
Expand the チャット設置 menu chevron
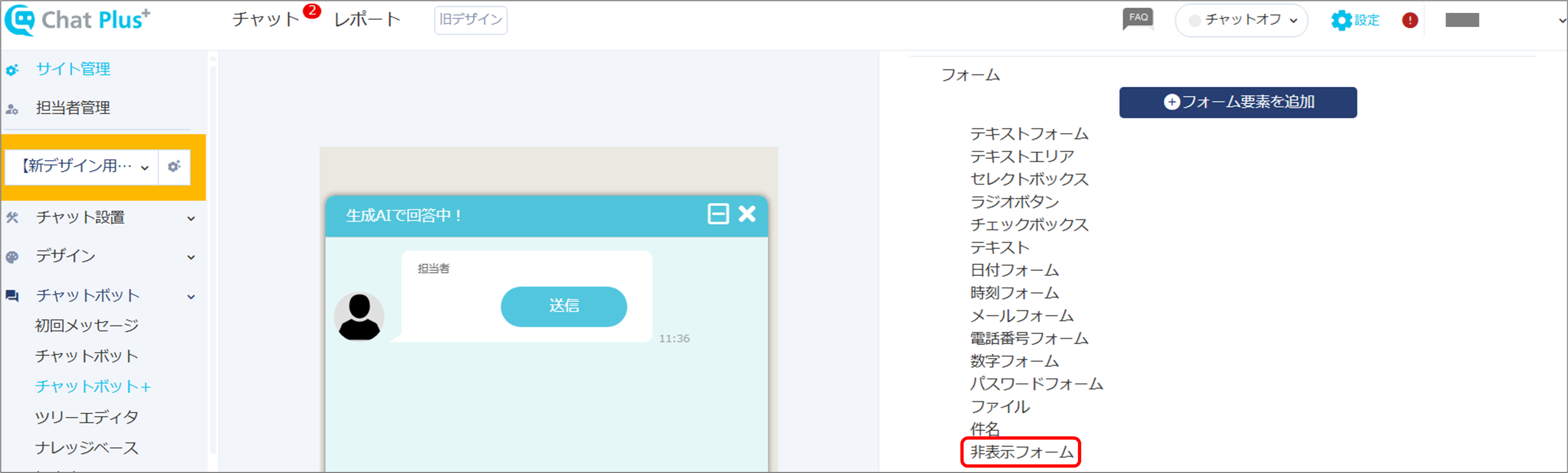pyautogui.click(x=191, y=218)
